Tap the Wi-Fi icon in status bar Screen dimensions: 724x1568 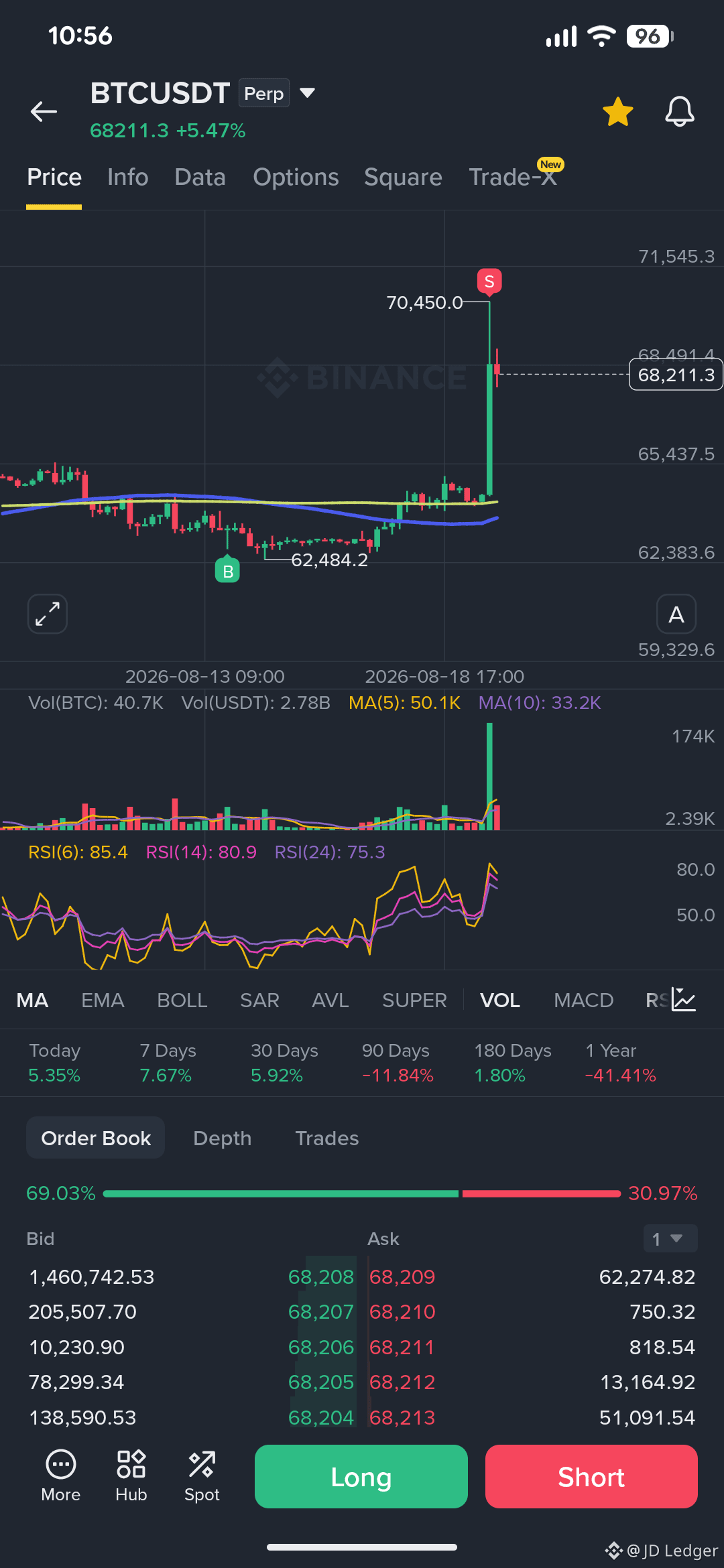coord(601,36)
